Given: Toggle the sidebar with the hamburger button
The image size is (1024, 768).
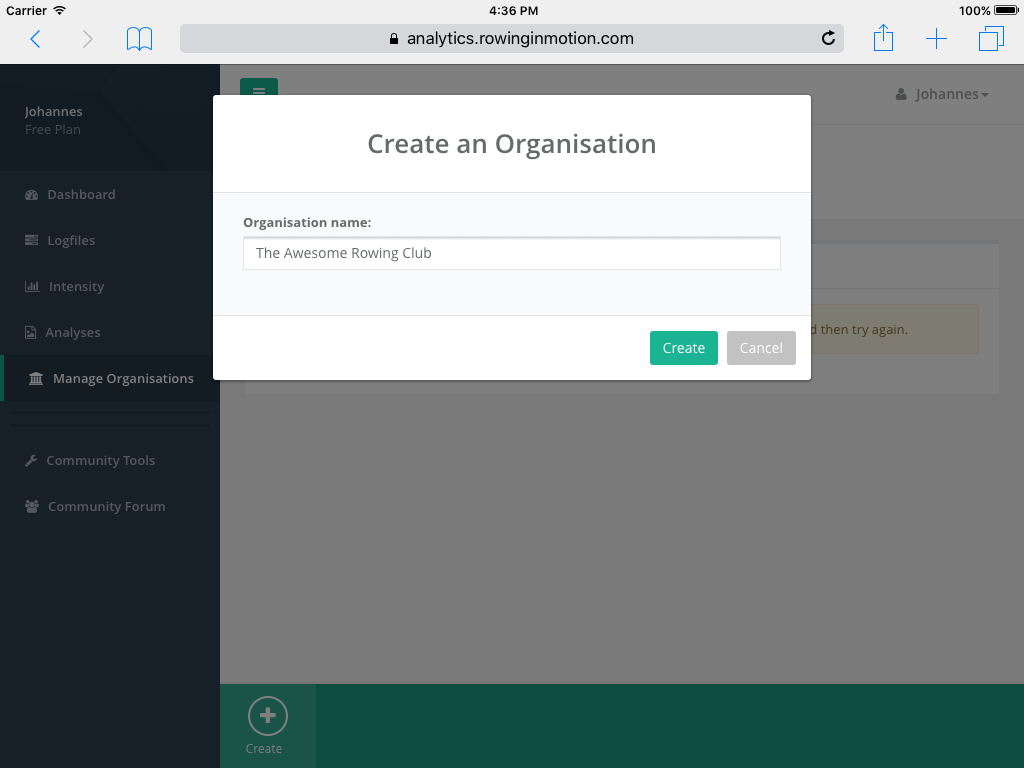Looking at the screenshot, I should [259, 88].
